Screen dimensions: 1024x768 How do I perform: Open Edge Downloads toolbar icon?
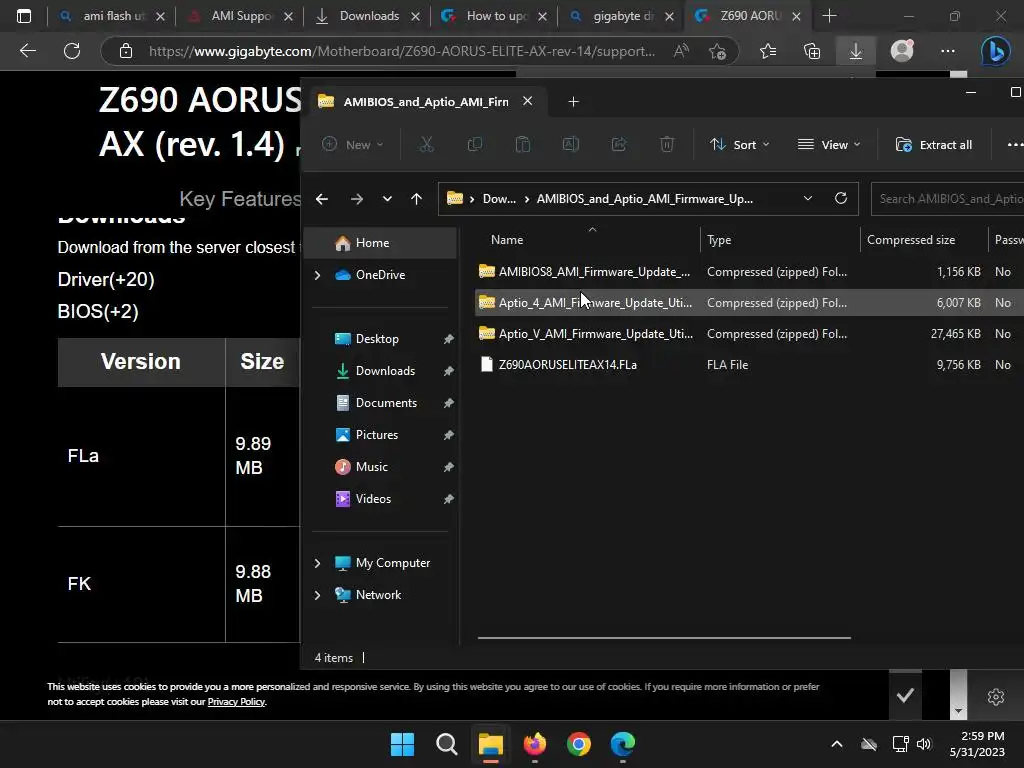(x=856, y=51)
